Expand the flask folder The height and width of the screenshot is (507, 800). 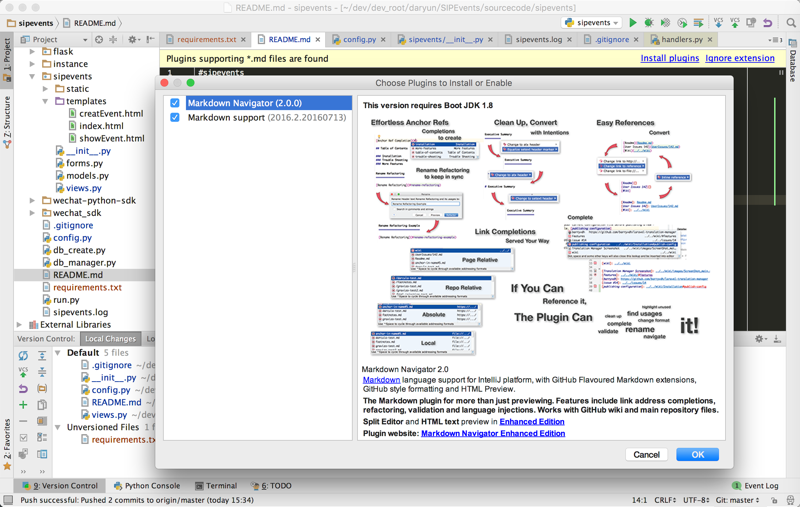[x=32, y=52]
